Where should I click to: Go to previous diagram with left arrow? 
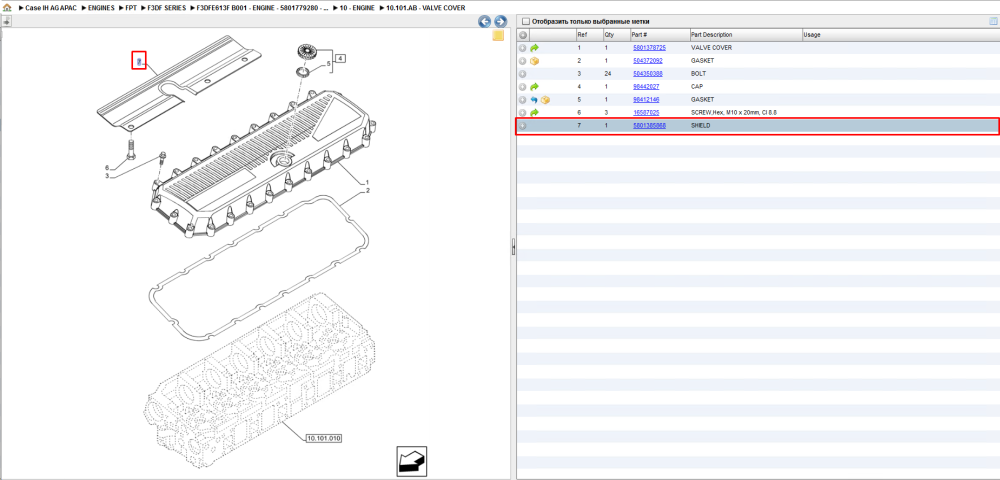[484, 22]
